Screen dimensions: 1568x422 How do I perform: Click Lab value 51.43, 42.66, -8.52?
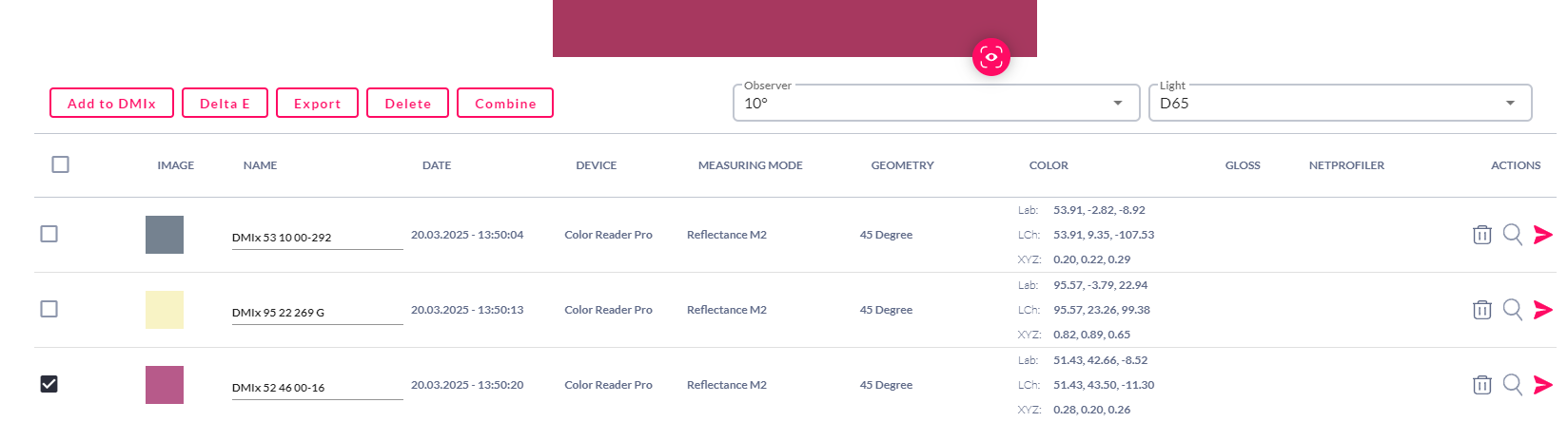pos(1100,360)
